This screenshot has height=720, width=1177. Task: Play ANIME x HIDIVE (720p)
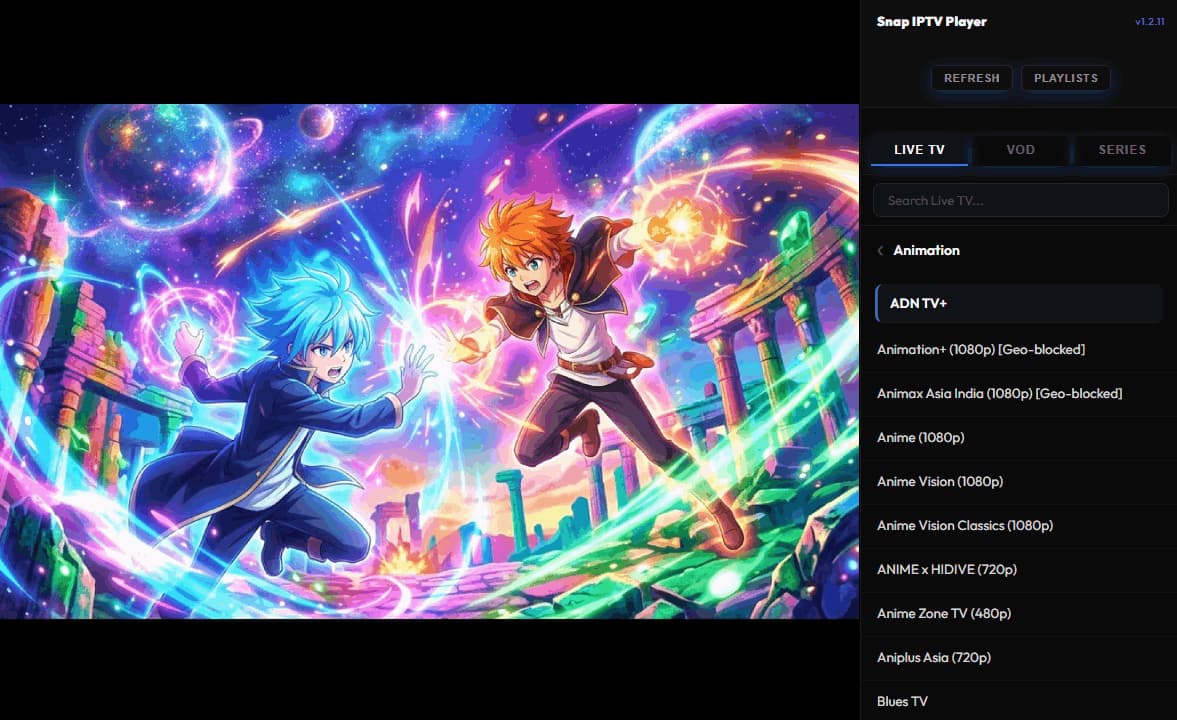click(x=946, y=569)
